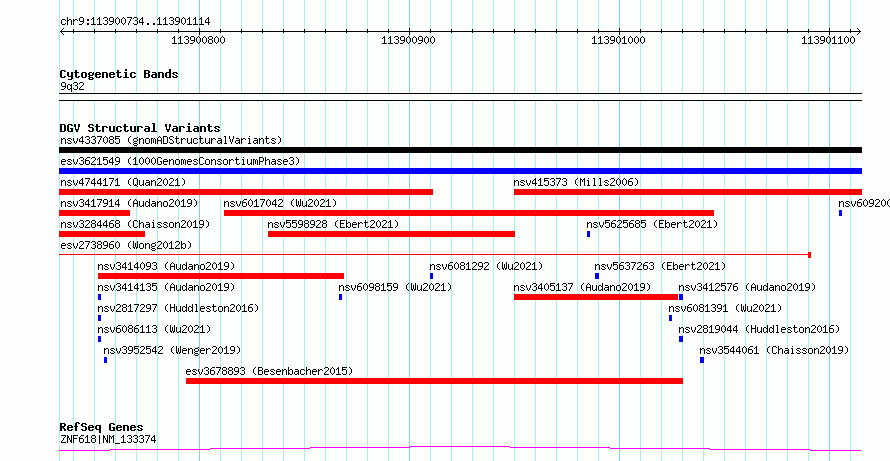Open nsv415373 (Mills2006) variant
The image size is (890, 461).
(x=577, y=182)
